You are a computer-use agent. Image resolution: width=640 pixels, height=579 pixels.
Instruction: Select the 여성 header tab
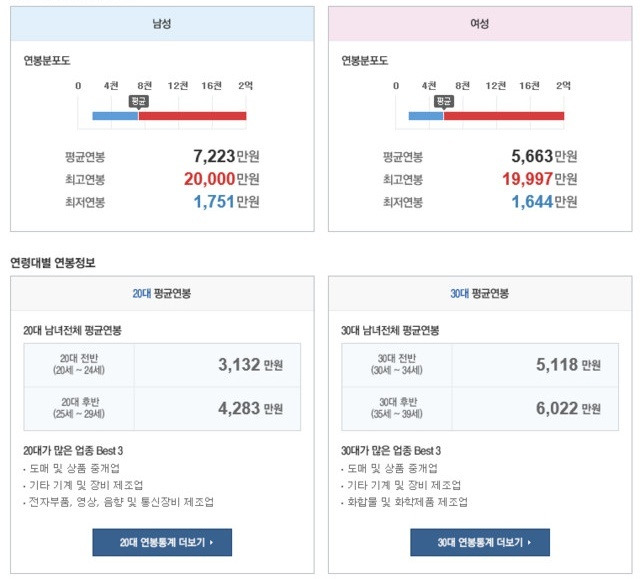click(480, 24)
